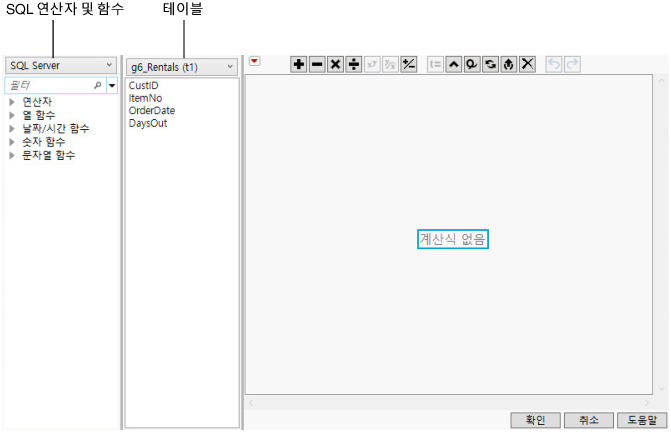The width and height of the screenshot is (671, 432).
Task: Select the OrderDate column
Action: pyautogui.click(x=152, y=110)
